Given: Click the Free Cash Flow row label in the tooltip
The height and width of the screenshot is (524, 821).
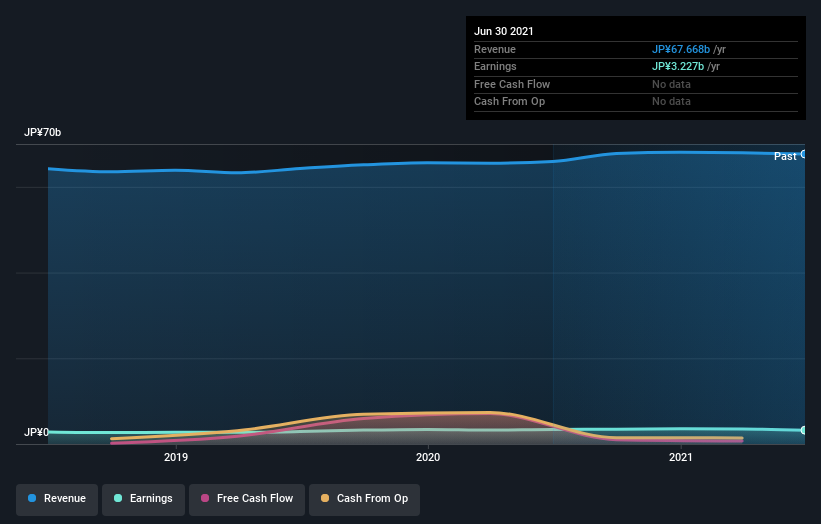Looking at the screenshot, I should click(x=512, y=84).
